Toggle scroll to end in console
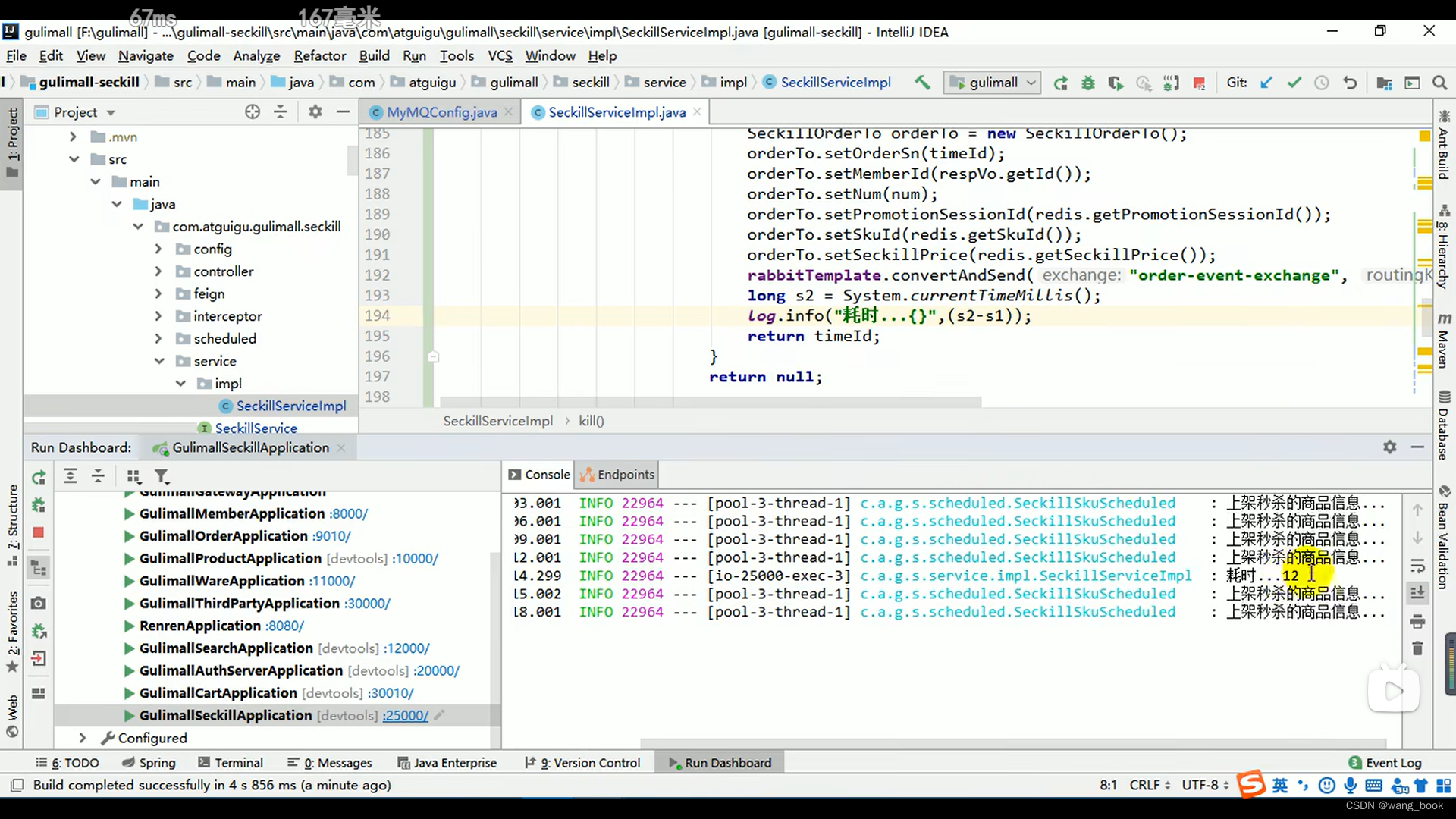 1417,593
